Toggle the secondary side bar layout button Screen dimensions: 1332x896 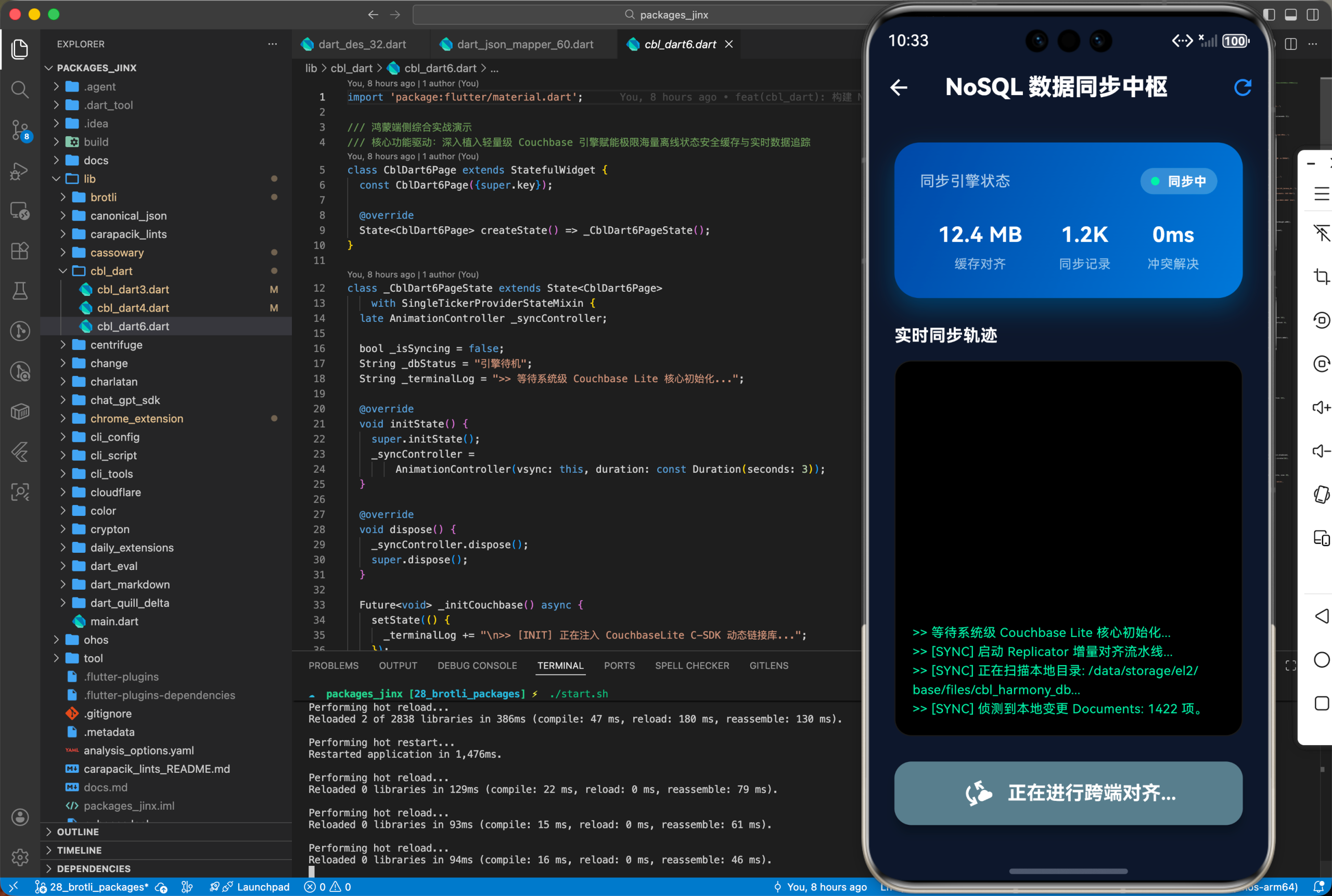click(x=1313, y=15)
